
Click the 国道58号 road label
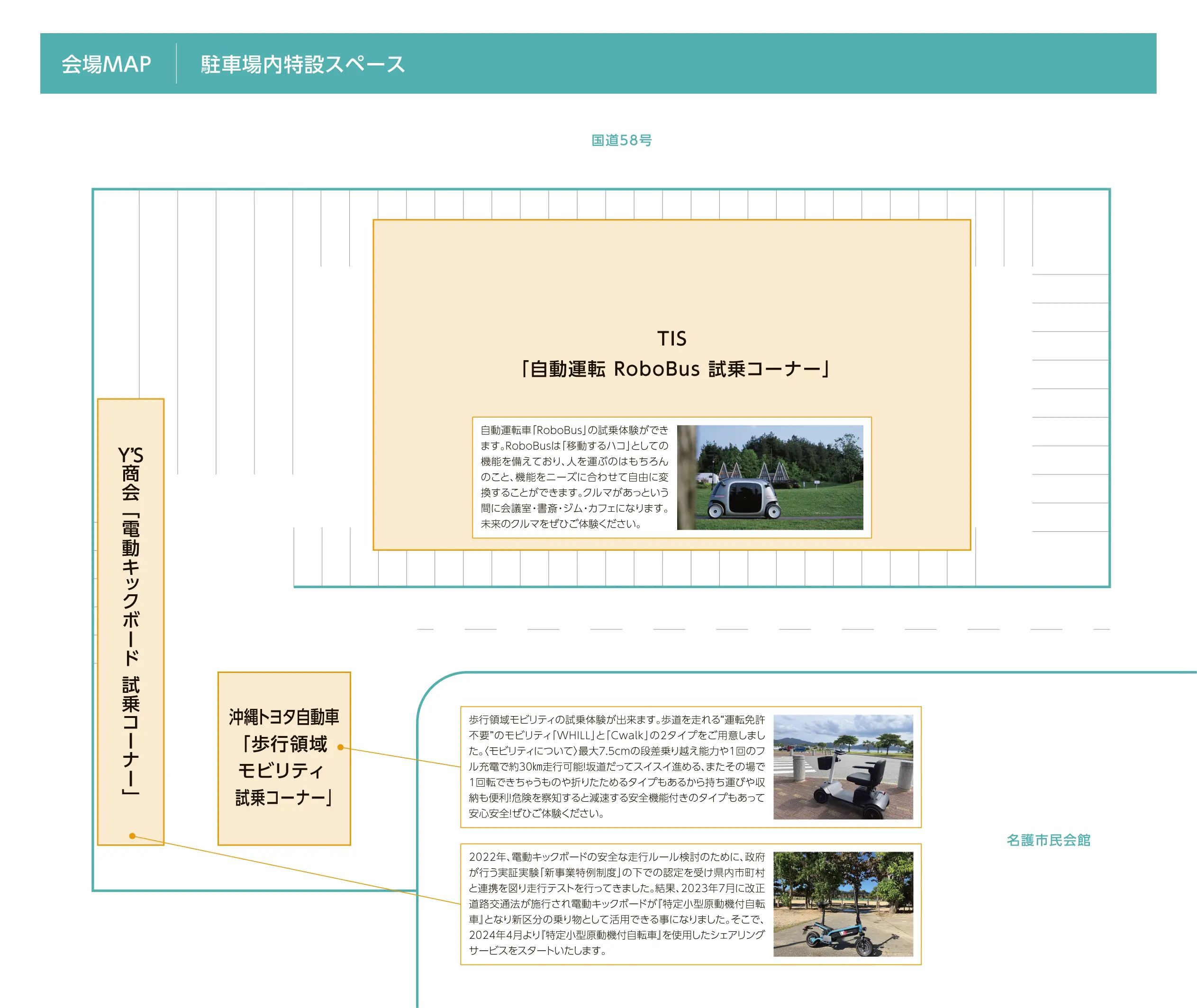(621, 140)
